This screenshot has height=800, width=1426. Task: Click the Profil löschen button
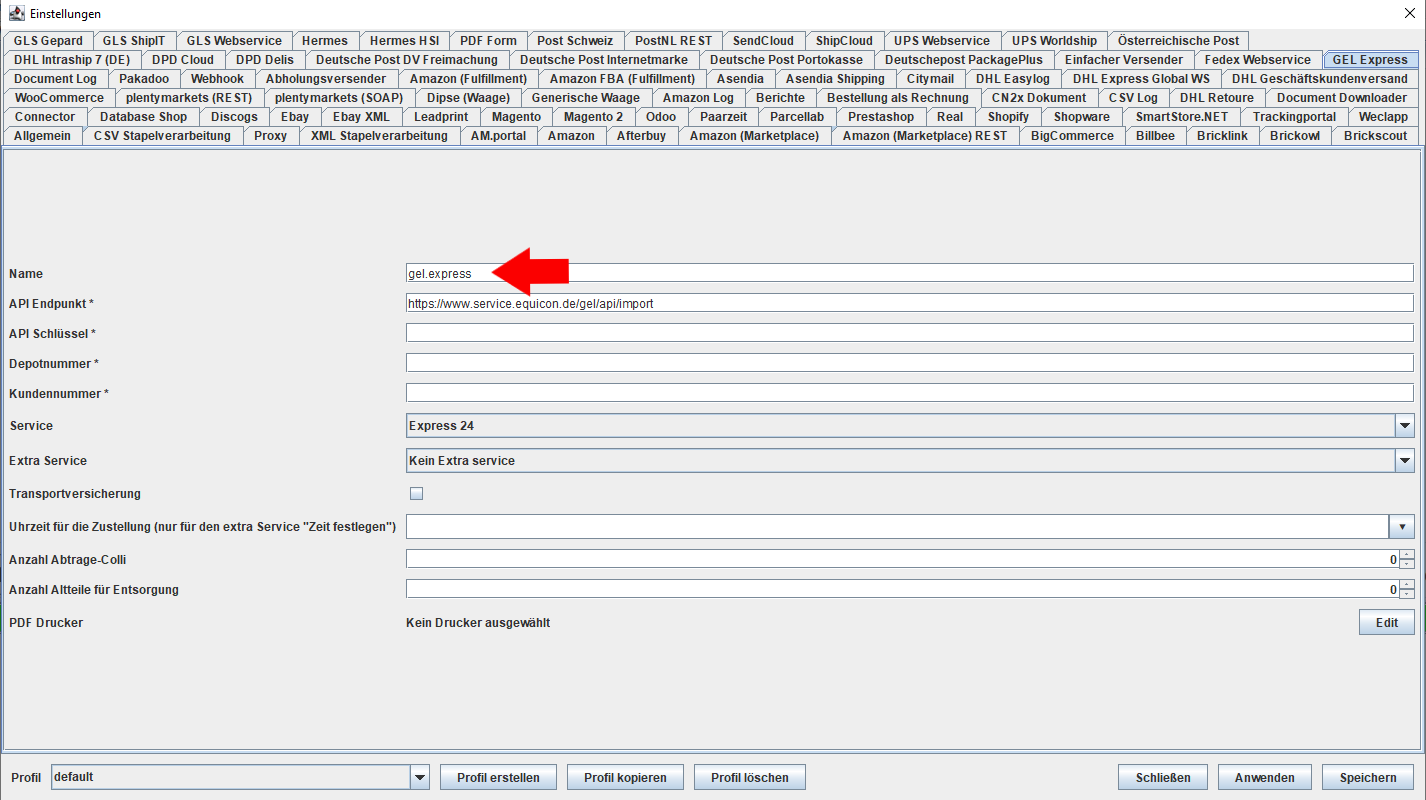pyautogui.click(x=750, y=777)
